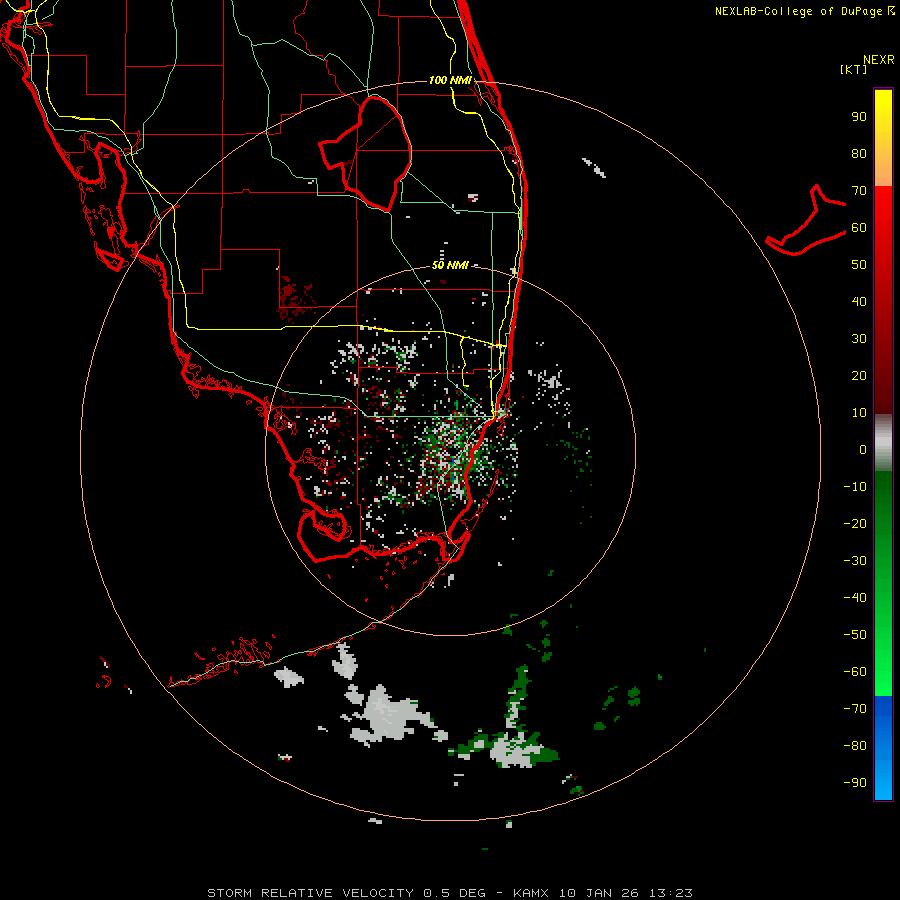Click the positive 30 scale value
The image size is (900, 900).
[859, 339]
